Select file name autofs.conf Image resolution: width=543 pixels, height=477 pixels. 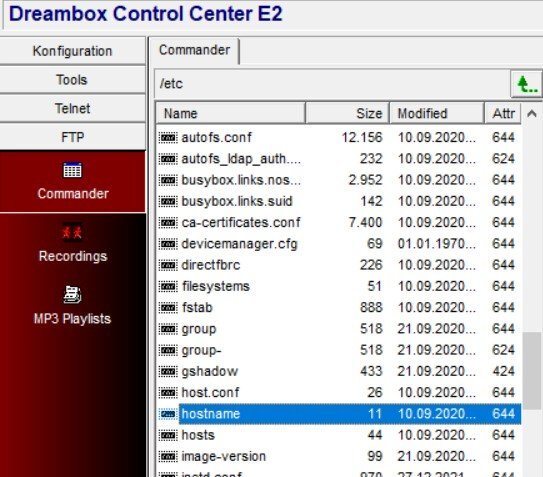coord(216,138)
